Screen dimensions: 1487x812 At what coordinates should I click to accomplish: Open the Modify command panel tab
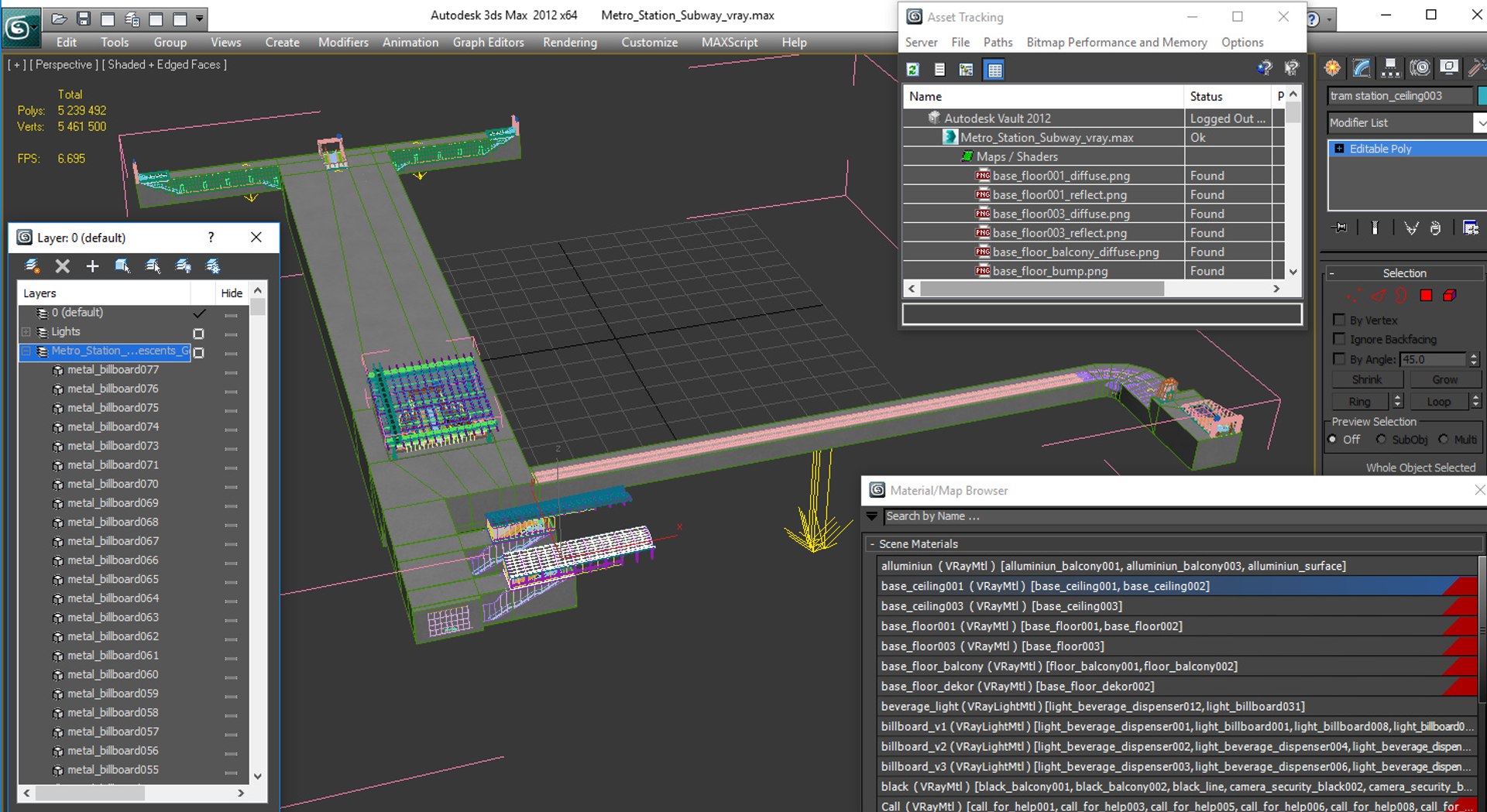click(x=1362, y=68)
